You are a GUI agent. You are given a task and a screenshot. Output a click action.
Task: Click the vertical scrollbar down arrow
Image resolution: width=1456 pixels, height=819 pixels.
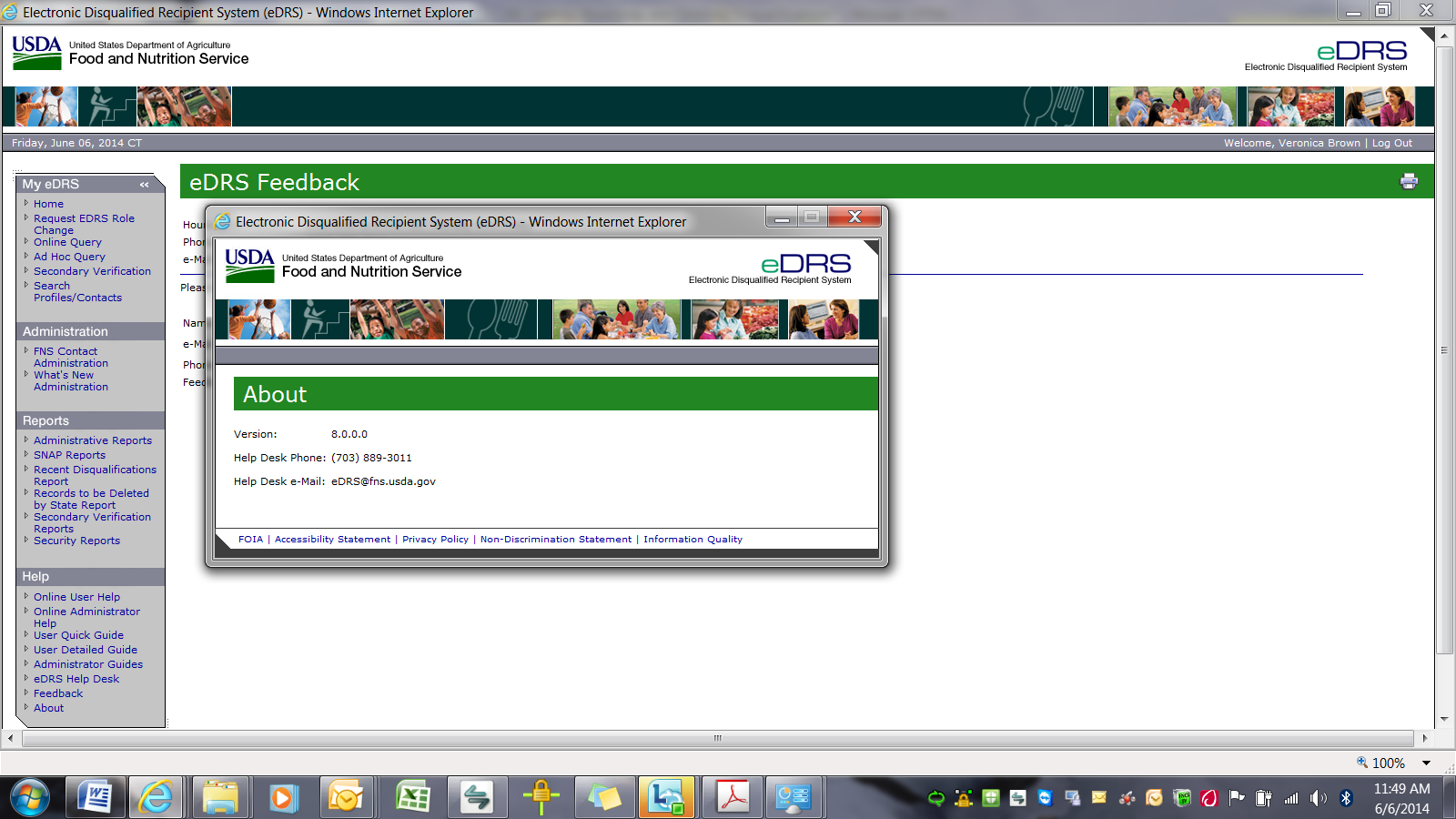click(1444, 719)
